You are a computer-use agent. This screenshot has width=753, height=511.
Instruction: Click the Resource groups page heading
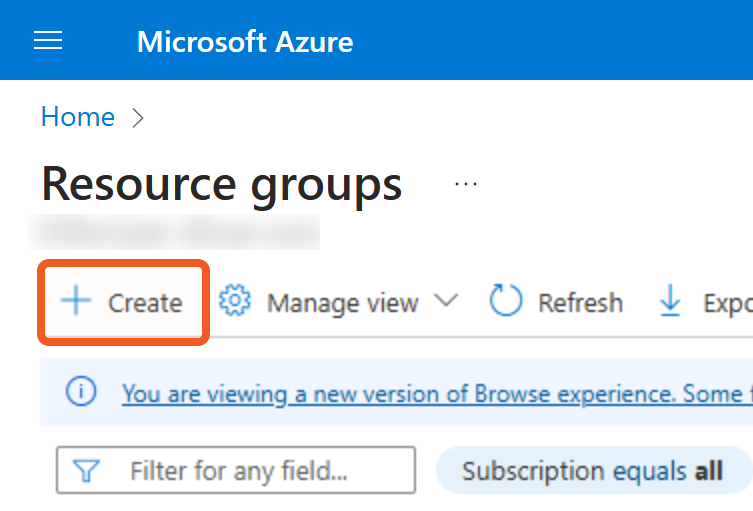pyautogui.click(x=221, y=184)
